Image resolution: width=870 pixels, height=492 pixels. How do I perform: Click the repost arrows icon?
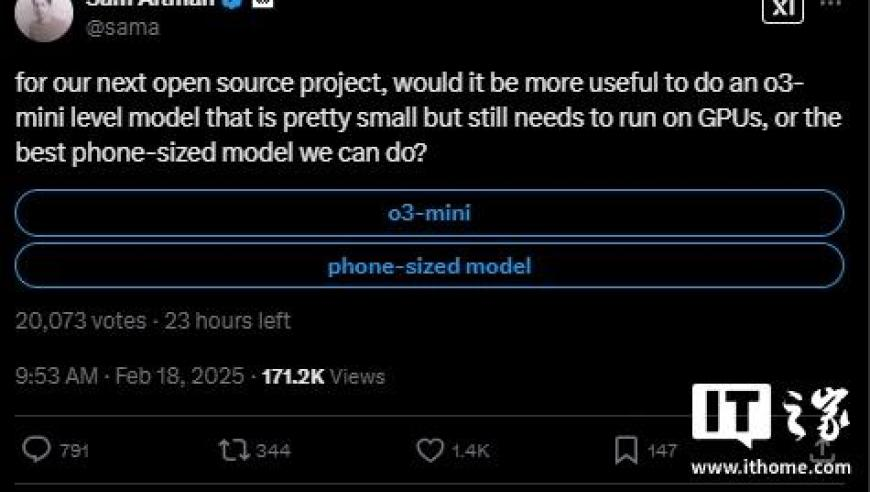[x=234, y=450]
